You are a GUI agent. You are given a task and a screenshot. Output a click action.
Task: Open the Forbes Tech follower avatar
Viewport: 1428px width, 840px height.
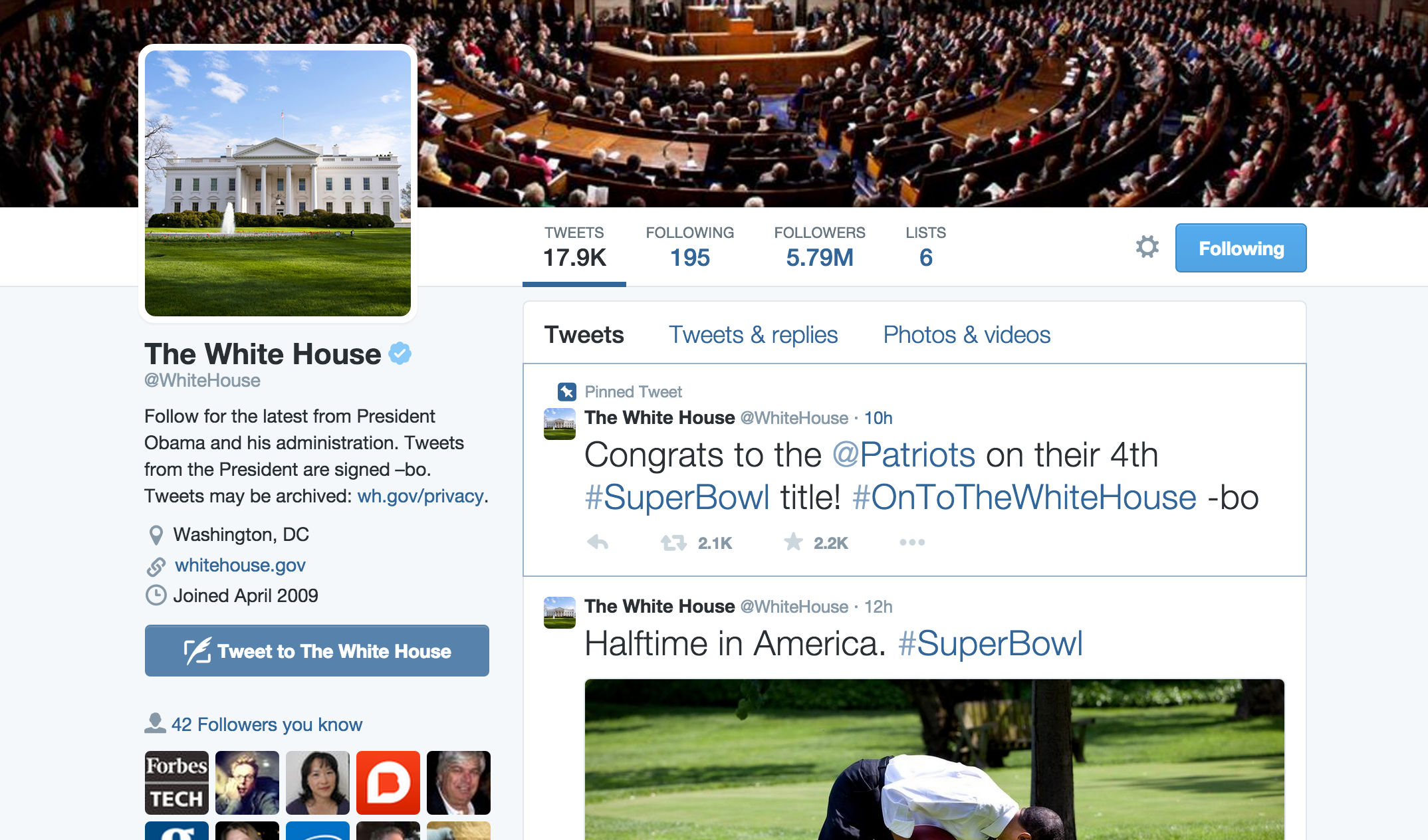(177, 783)
